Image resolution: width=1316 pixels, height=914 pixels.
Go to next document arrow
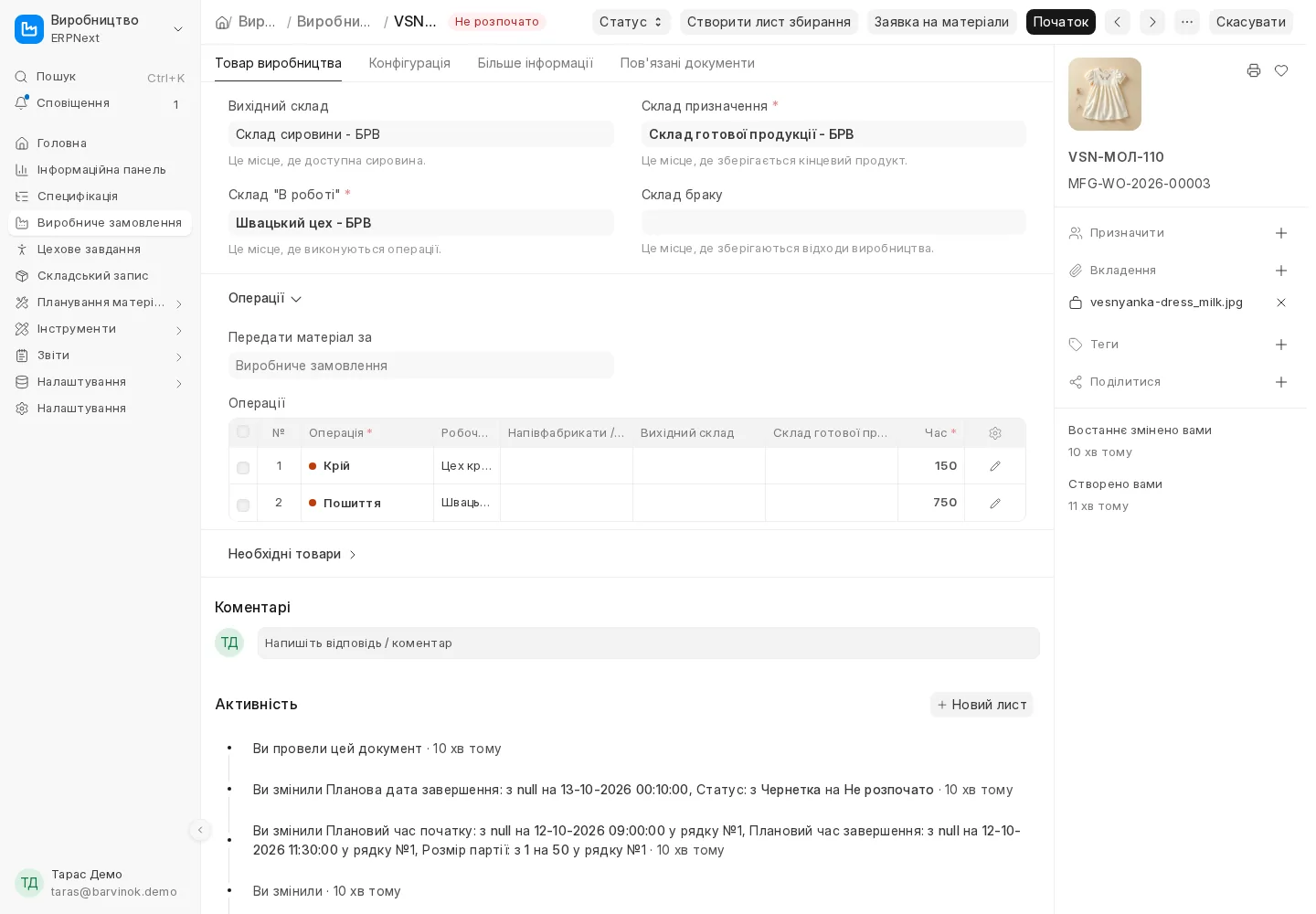tap(1152, 22)
